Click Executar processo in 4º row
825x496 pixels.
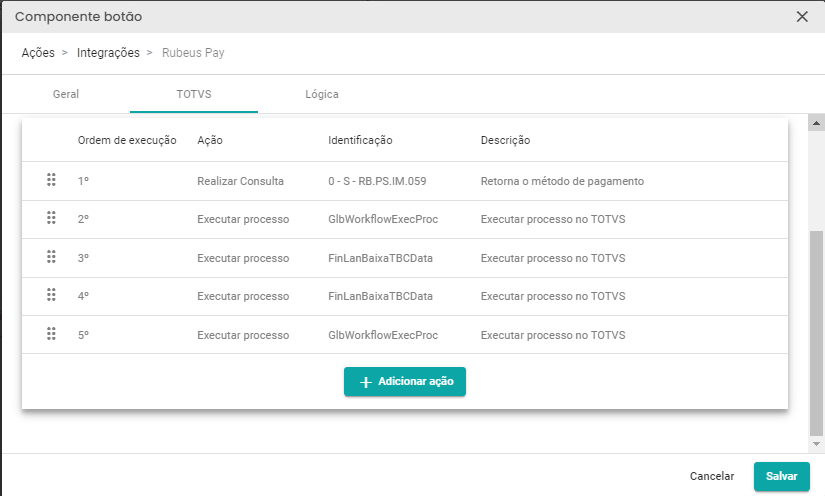pyautogui.click(x=243, y=296)
